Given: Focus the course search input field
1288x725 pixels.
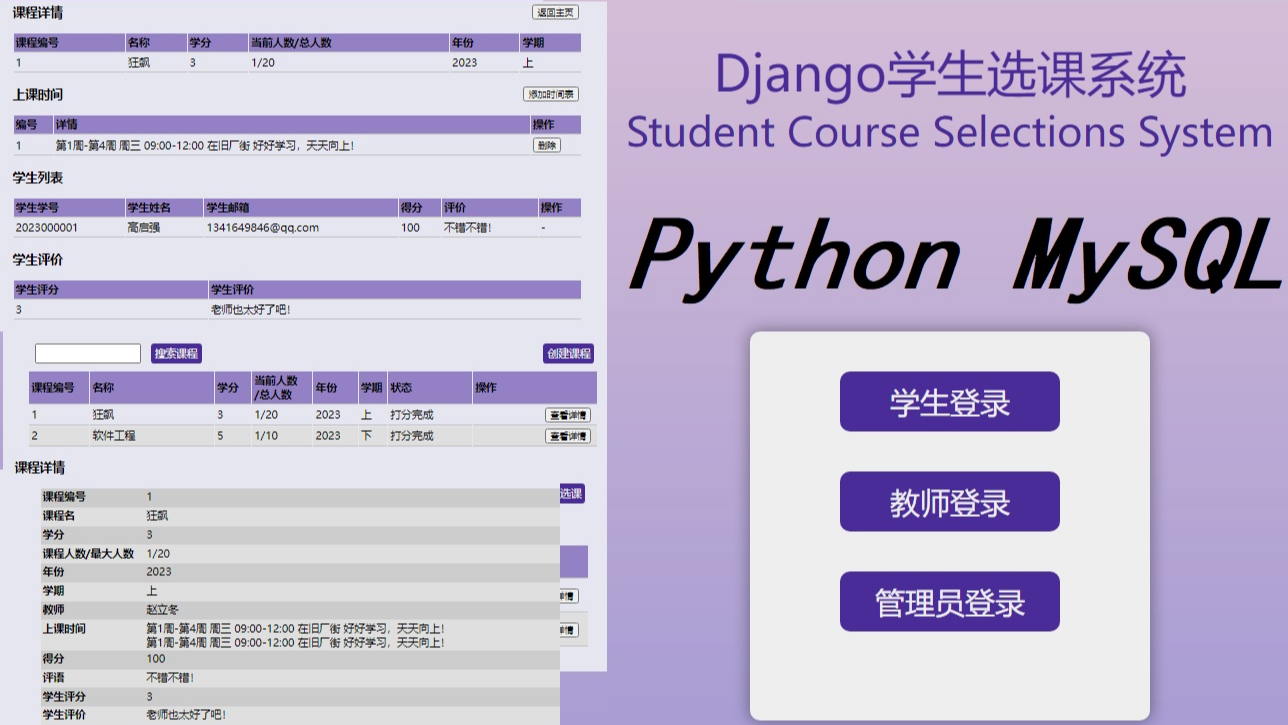Looking at the screenshot, I should [x=88, y=353].
